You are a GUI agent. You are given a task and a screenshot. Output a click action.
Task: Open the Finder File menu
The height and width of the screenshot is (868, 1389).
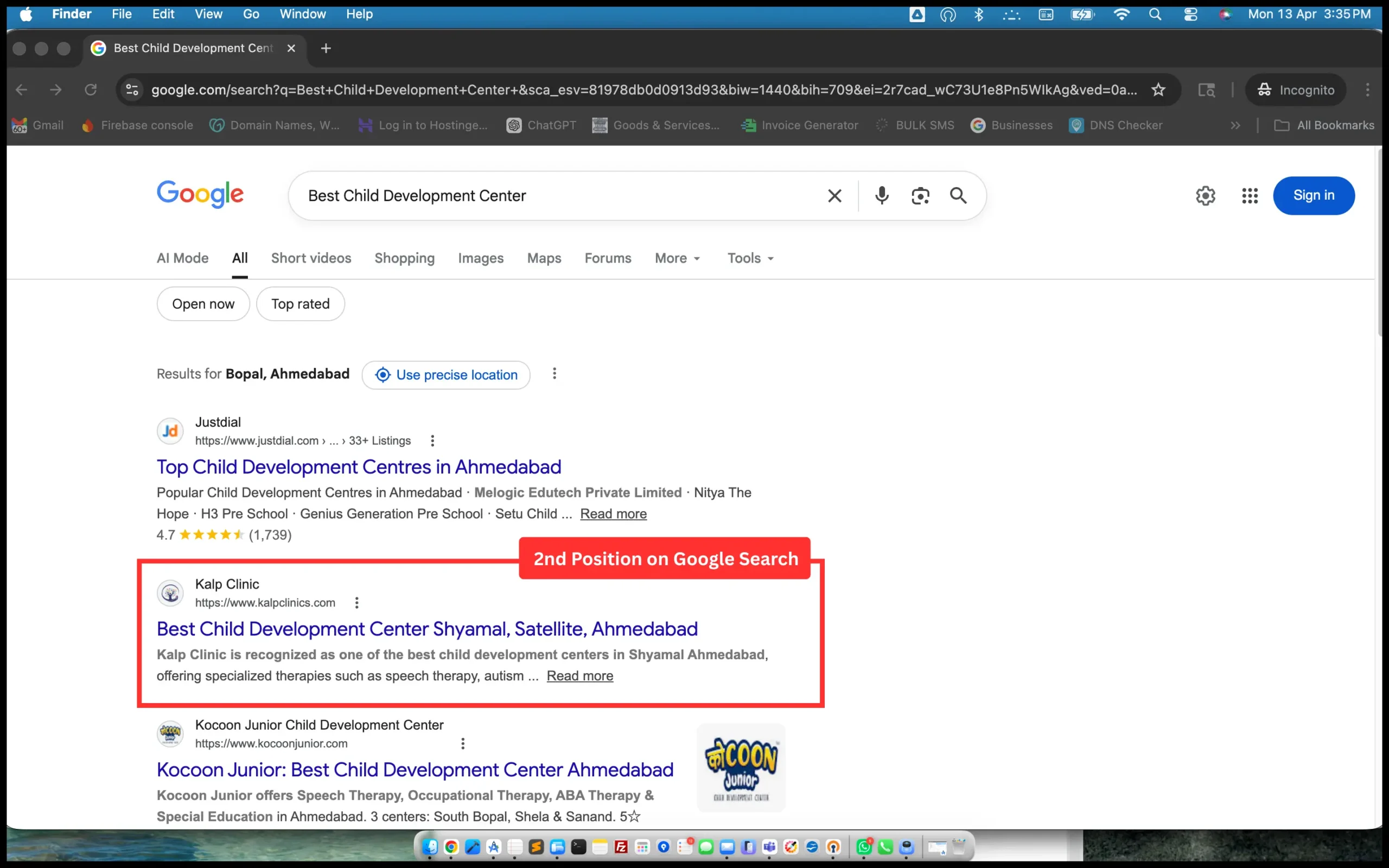[122, 14]
